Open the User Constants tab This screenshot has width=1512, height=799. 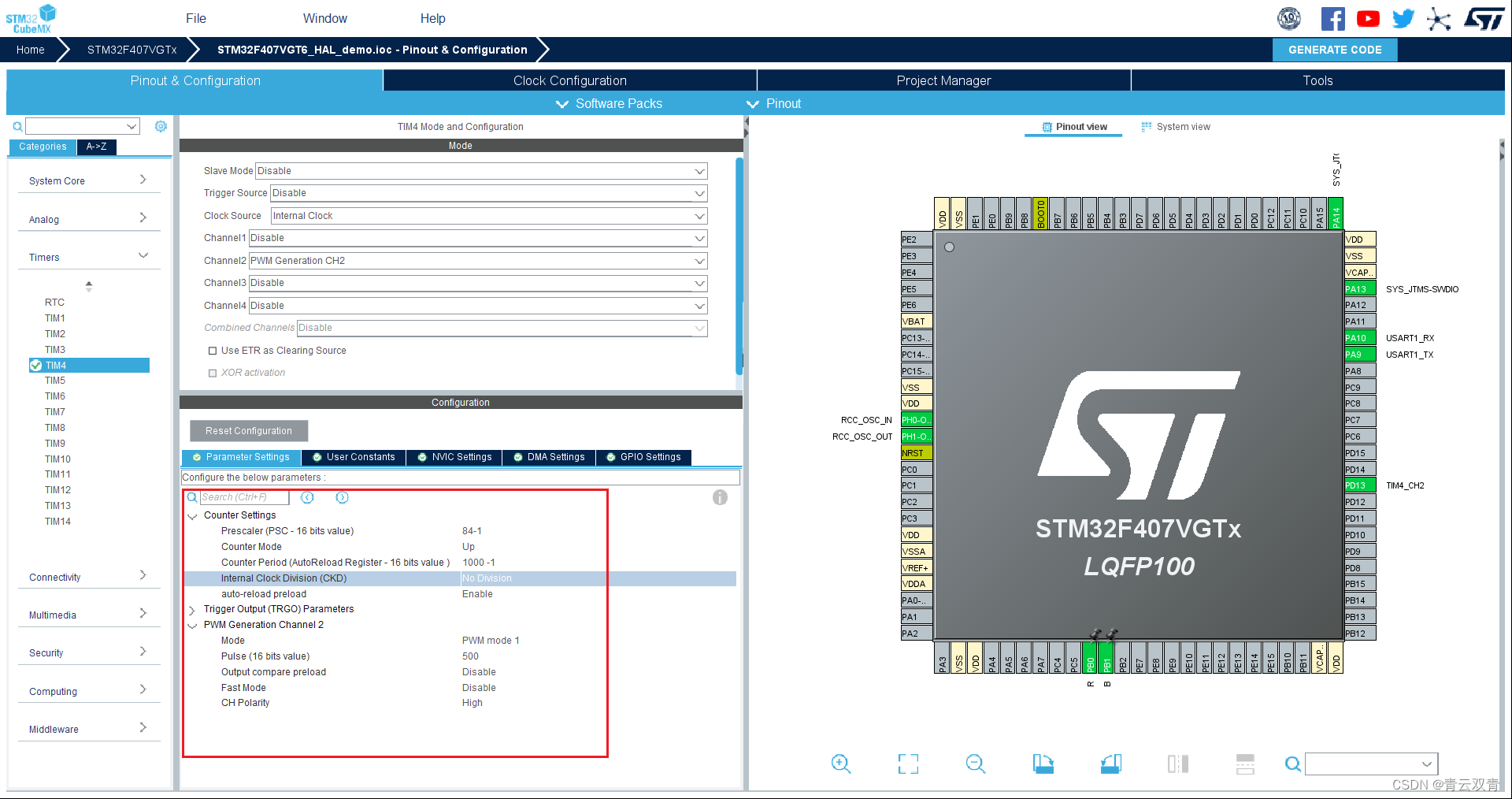coord(354,457)
